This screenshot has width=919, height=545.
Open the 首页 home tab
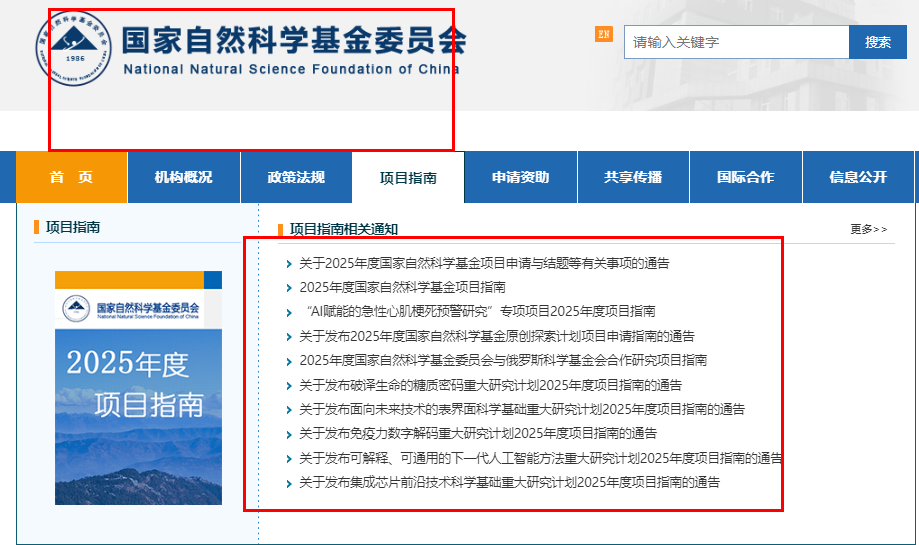[x=72, y=177]
